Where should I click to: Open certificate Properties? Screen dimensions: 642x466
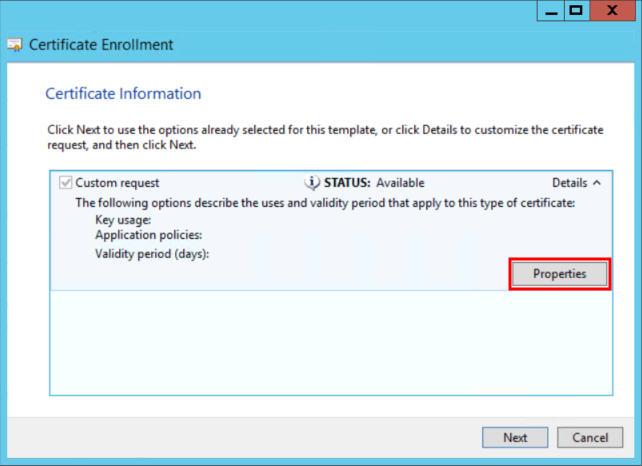coord(559,274)
